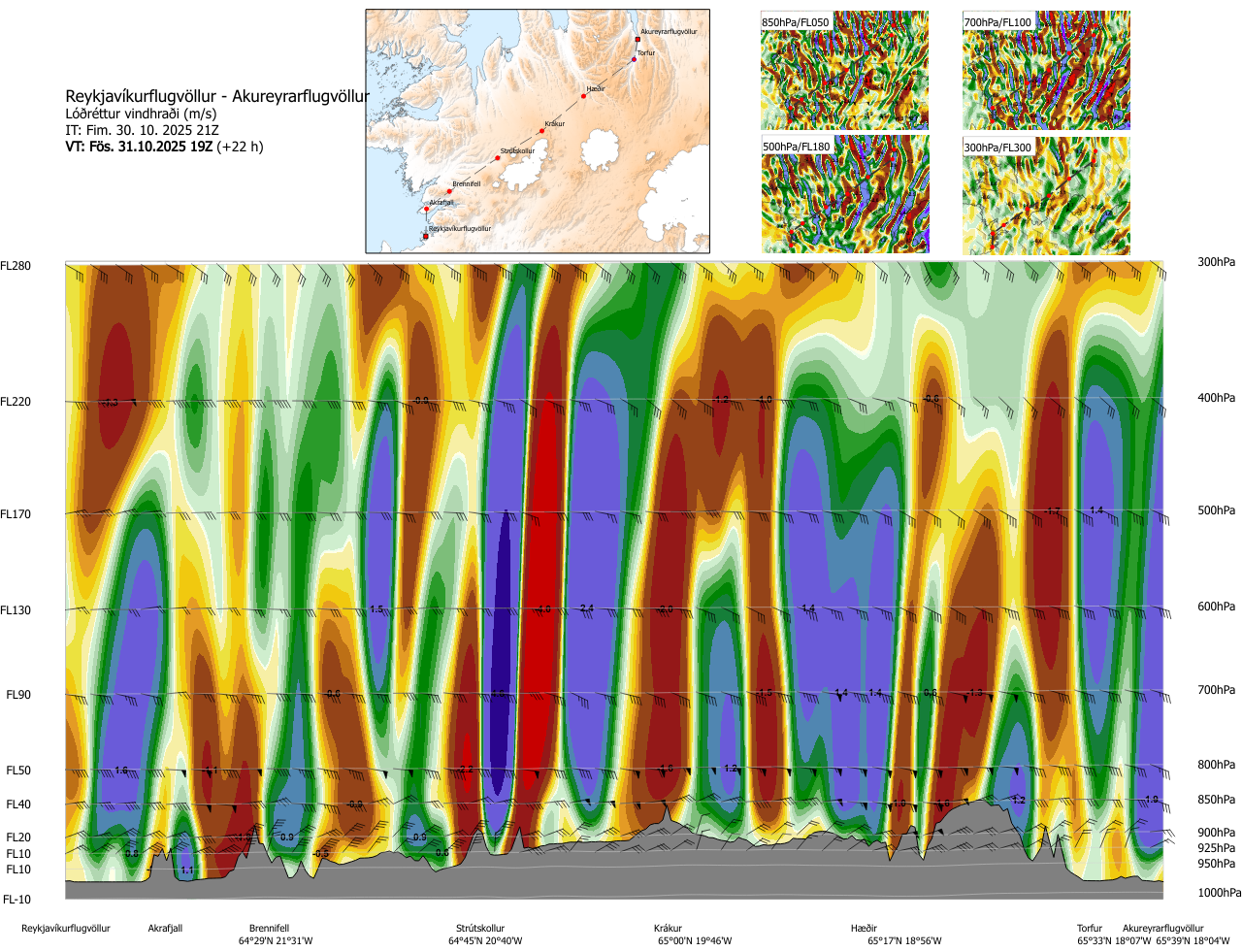1242x952 pixels.
Task: Click the Akureyrarflugvöllur marker on the route map
Action: point(637,40)
